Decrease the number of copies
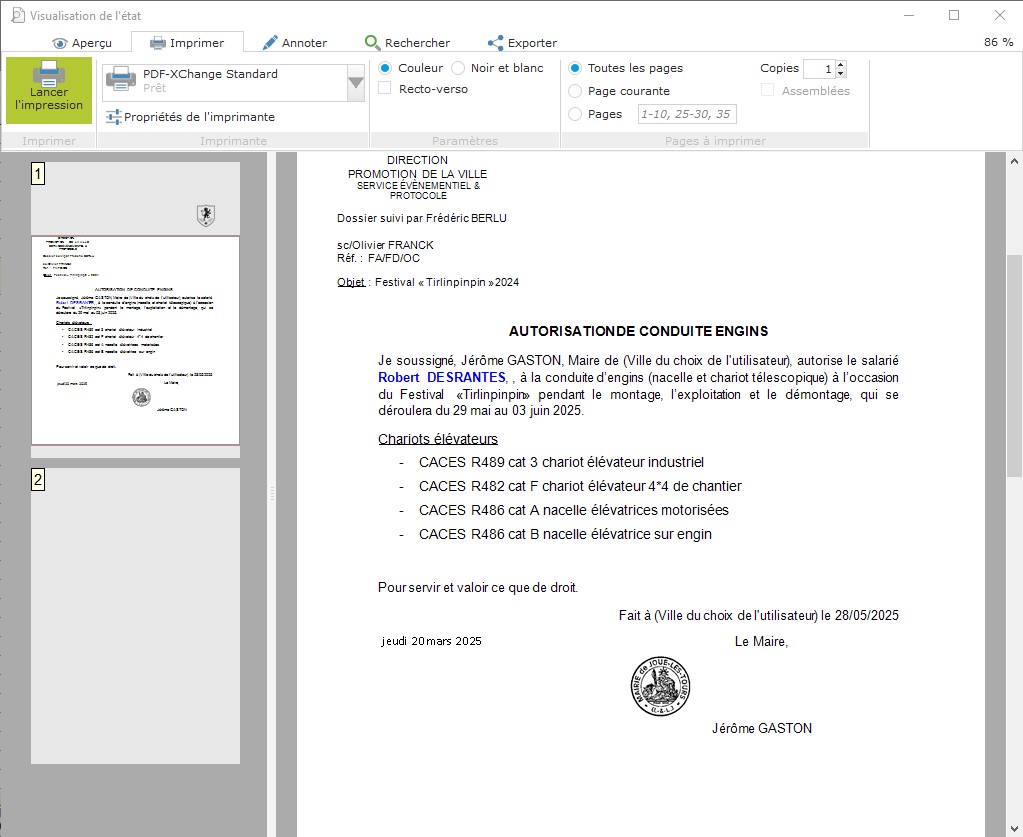This screenshot has height=837, width=1023. click(840, 73)
